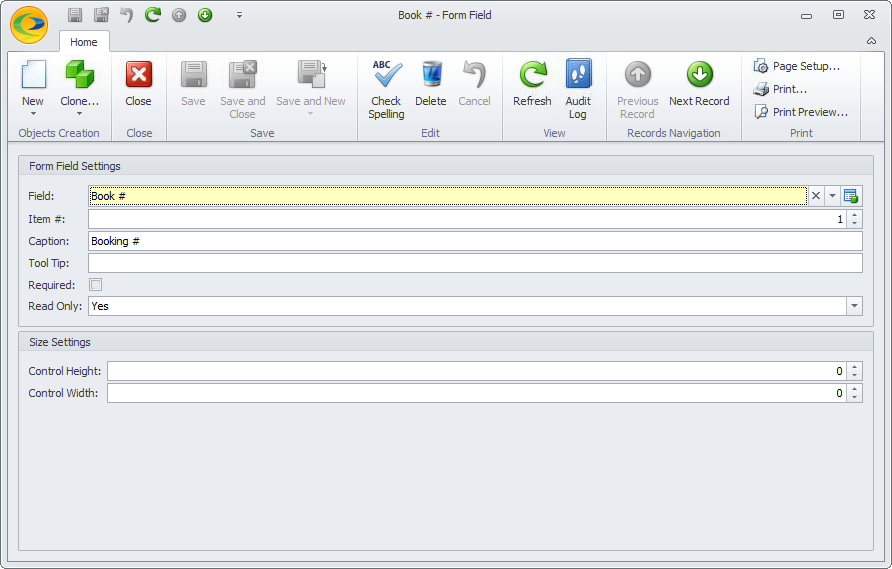Go to Previous Record
The image size is (892, 569).
click(x=638, y=90)
